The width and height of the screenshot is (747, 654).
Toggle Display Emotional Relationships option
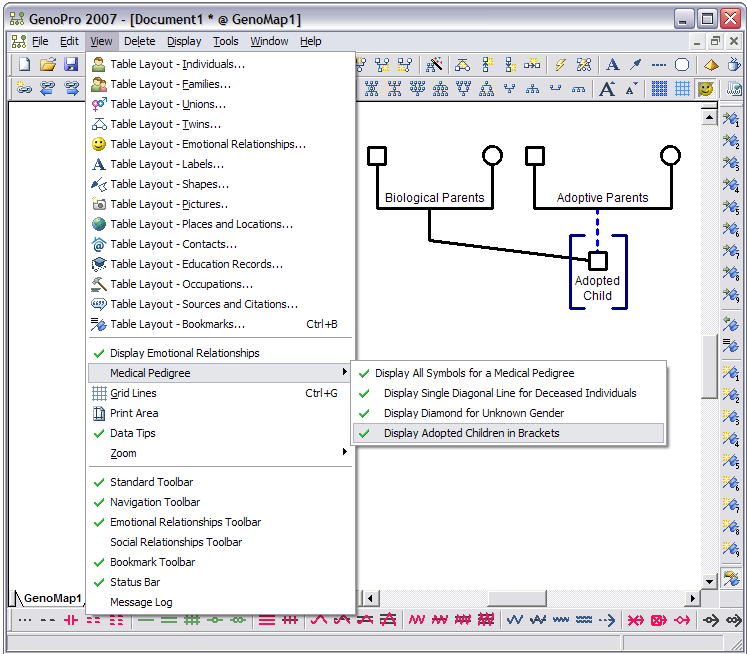pyautogui.click(x=184, y=353)
